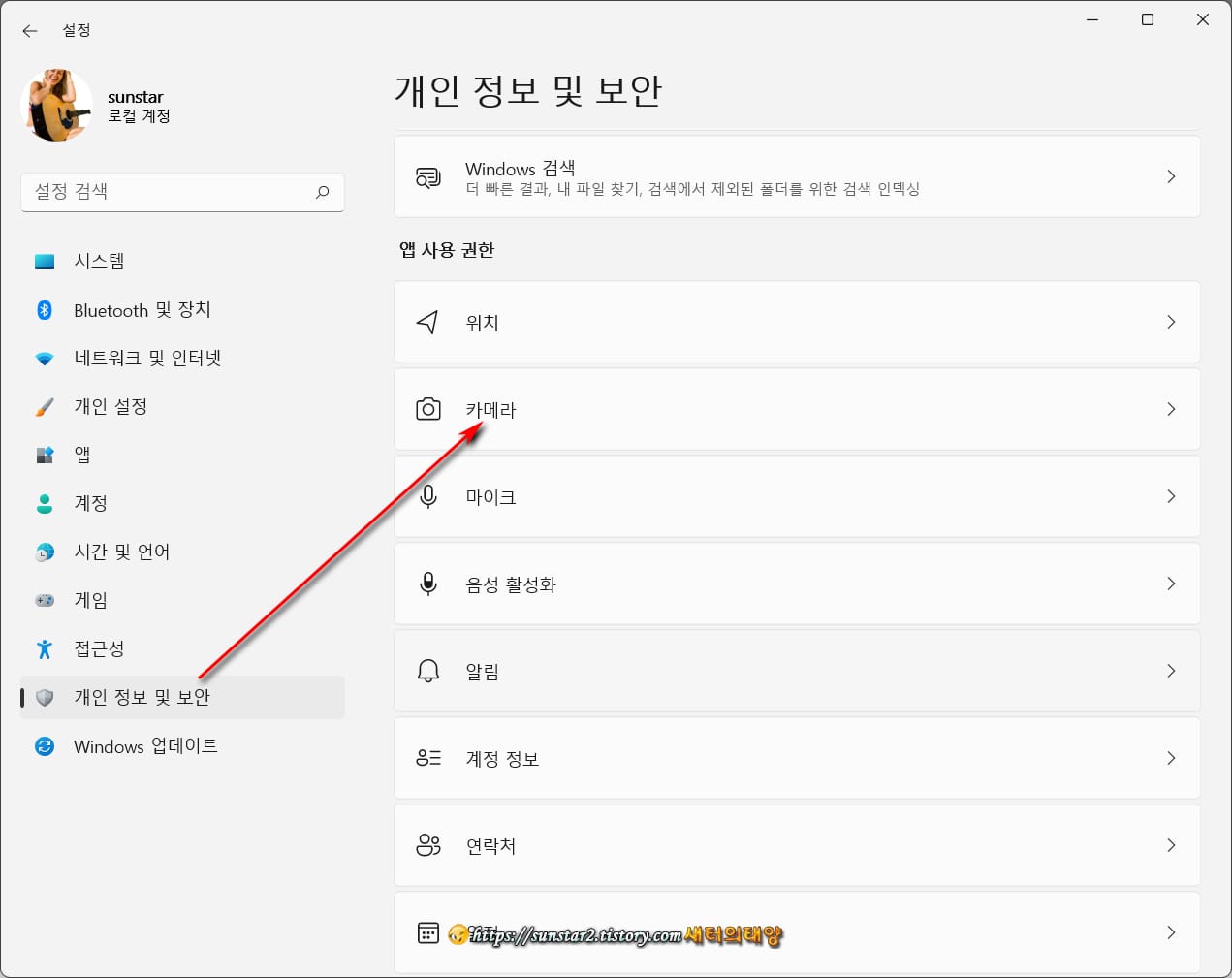
Task: Open the 위치 permissions page
Action: click(797, 322)
